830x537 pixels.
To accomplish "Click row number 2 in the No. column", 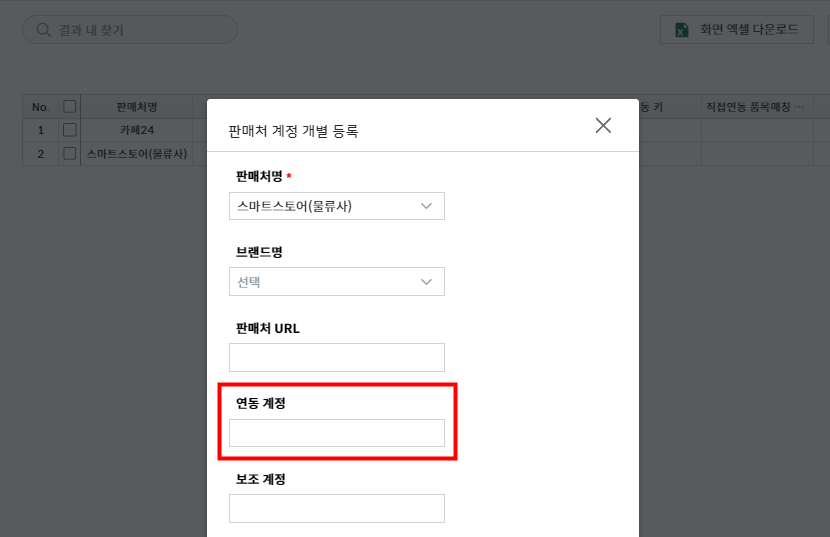I will coord(40,154).
